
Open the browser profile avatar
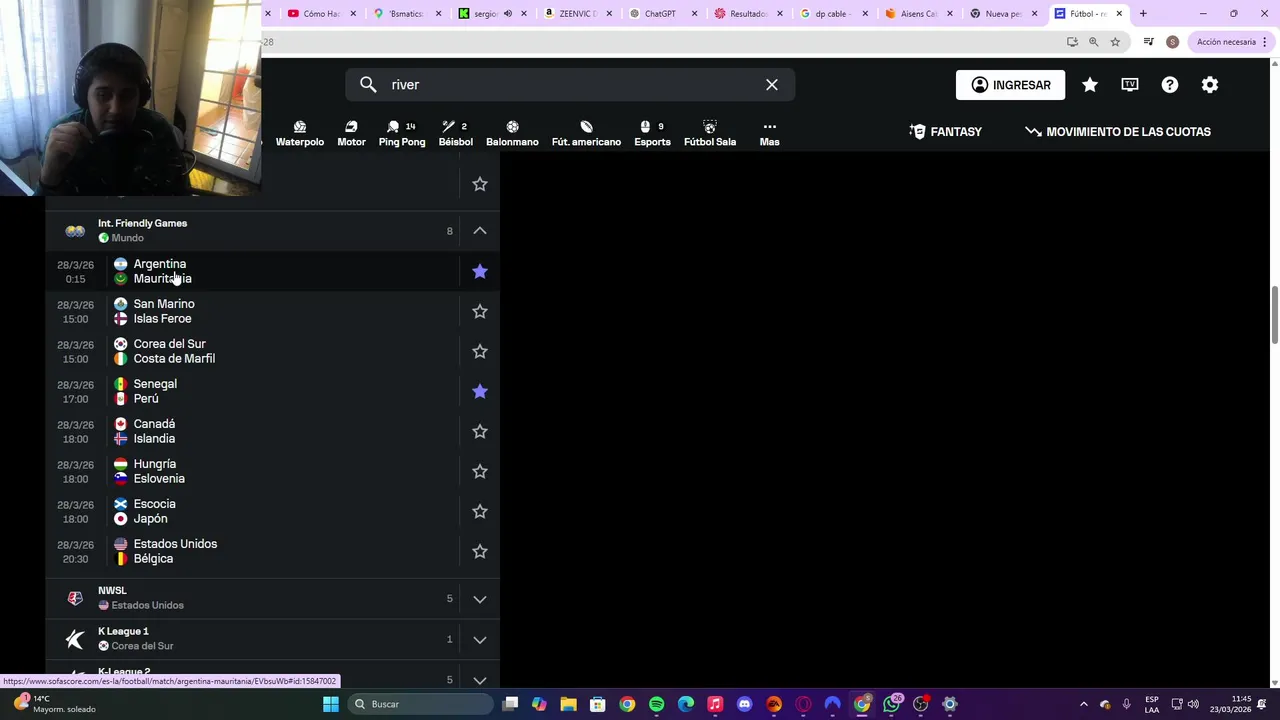(1172, 42)
